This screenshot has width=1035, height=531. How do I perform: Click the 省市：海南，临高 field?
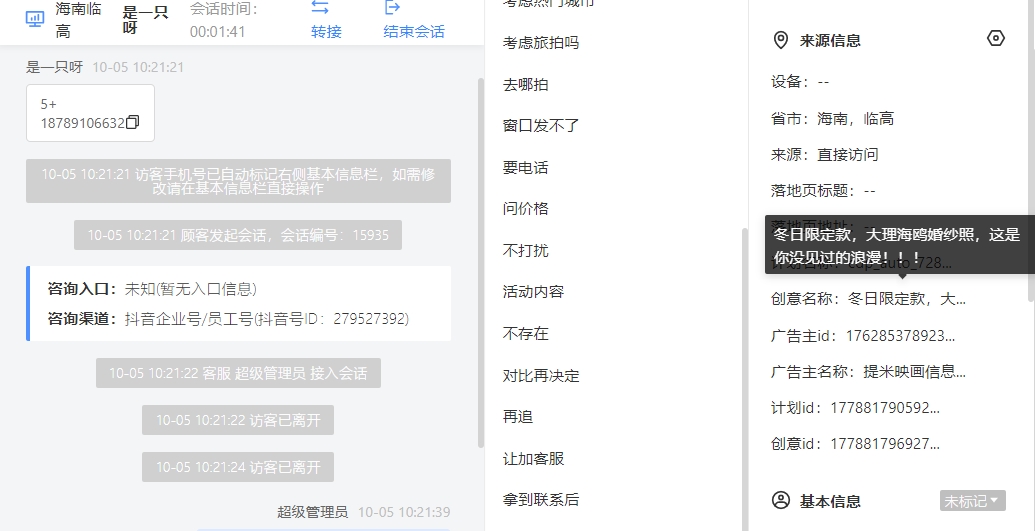[832, 119]
